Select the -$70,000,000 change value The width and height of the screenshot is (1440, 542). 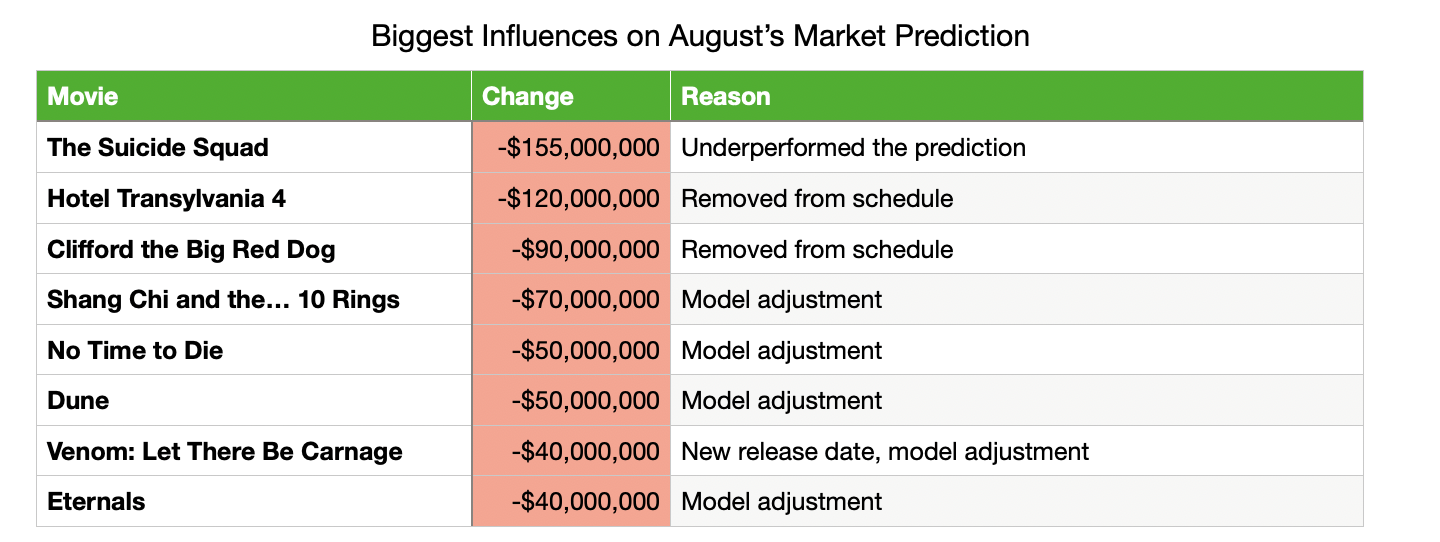click(x=585, y=300)
